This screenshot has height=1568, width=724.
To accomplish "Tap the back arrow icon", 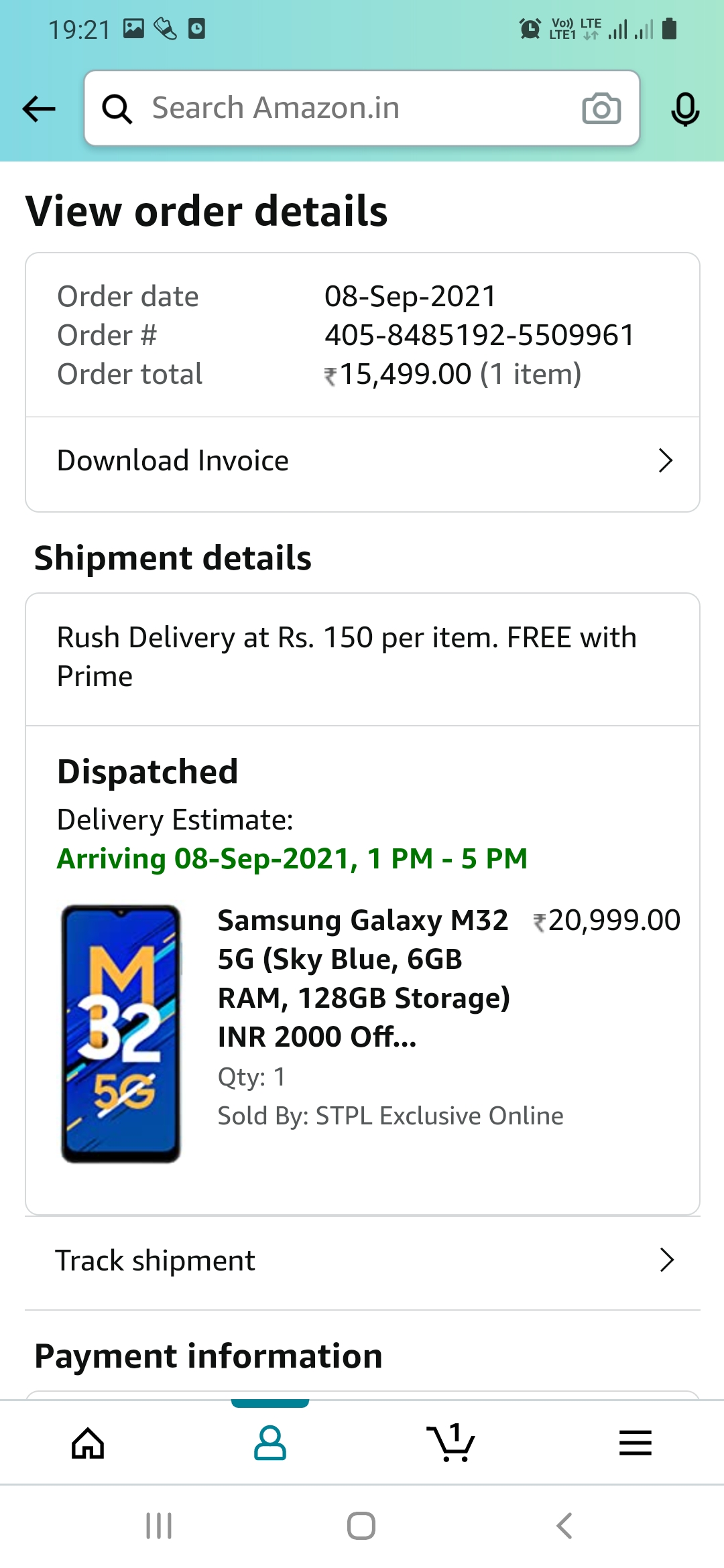I will [39, 109].
